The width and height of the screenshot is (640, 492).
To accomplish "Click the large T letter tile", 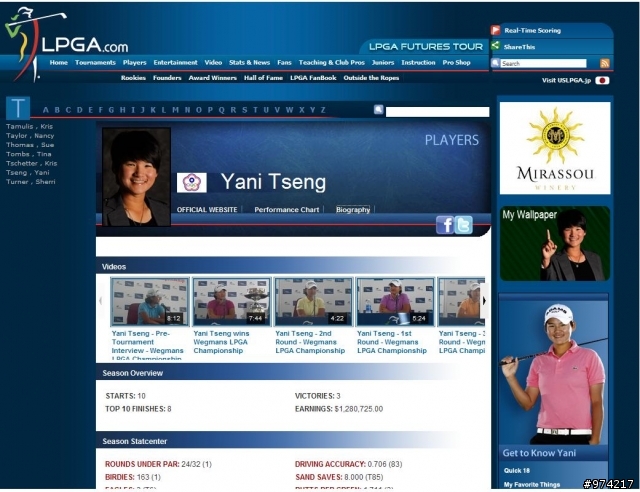I will (x=18, y=108).
